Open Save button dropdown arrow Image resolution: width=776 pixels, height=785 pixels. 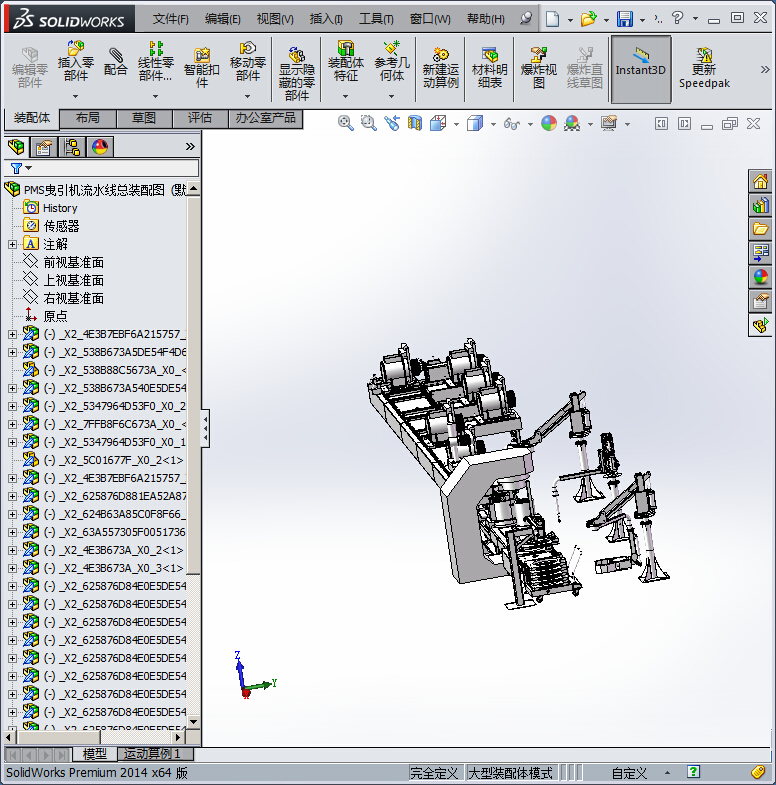click(642, 20)
